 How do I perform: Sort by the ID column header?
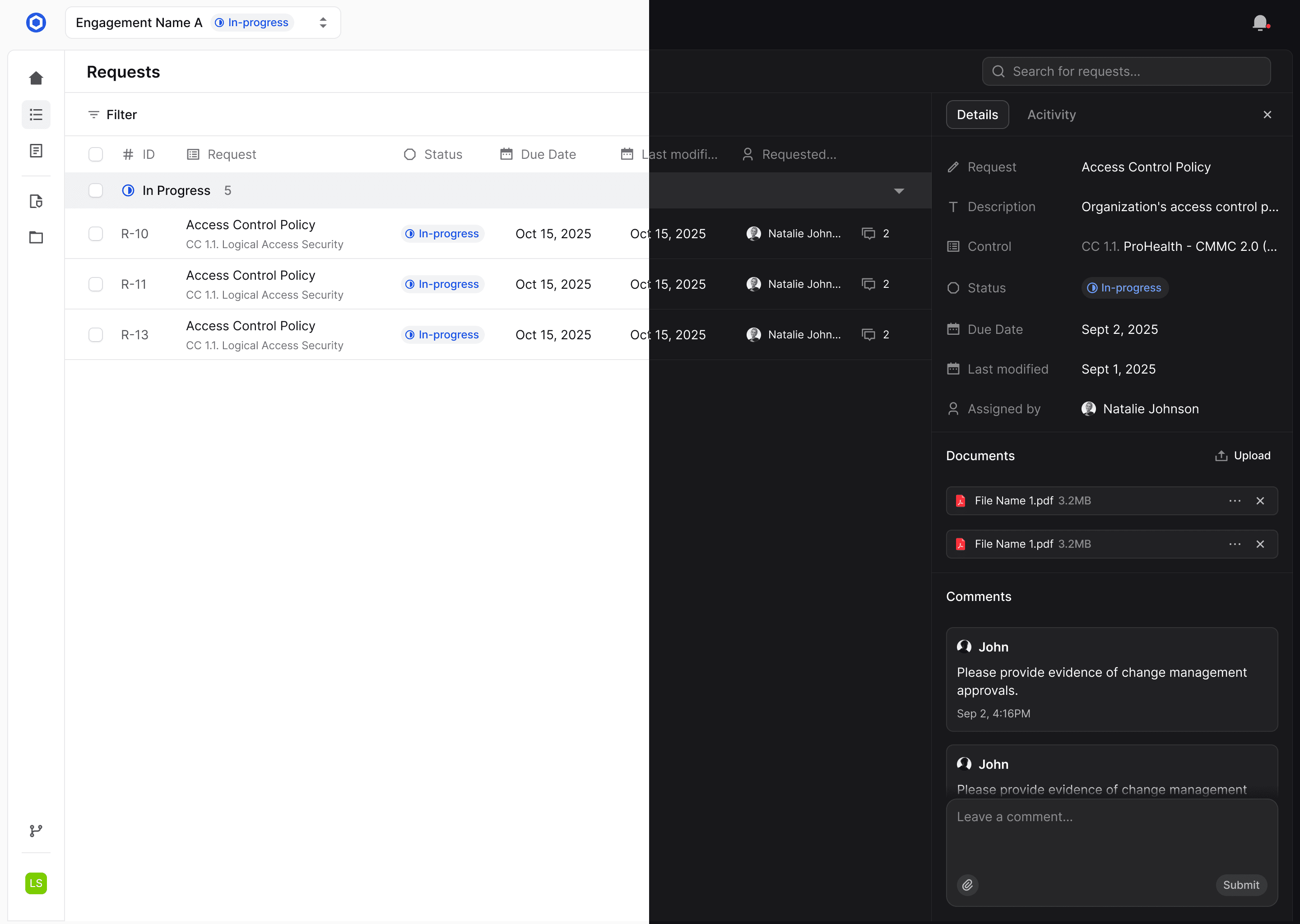[x=138, y=155]
